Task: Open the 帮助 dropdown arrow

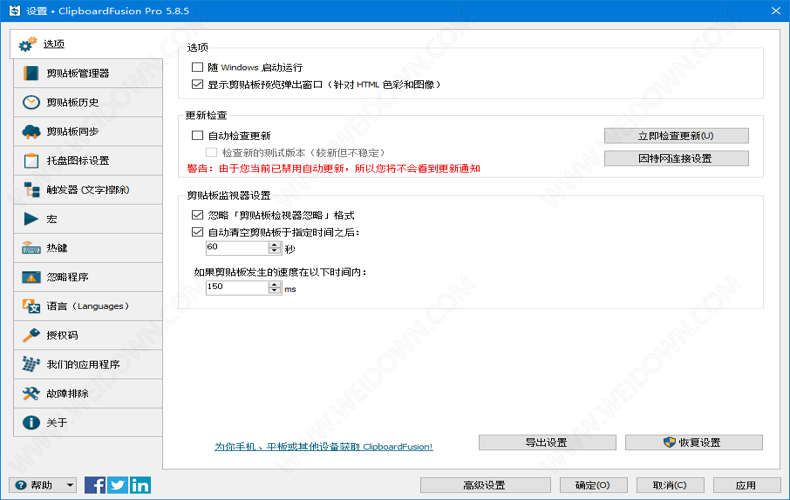Action: coord(70,485)
